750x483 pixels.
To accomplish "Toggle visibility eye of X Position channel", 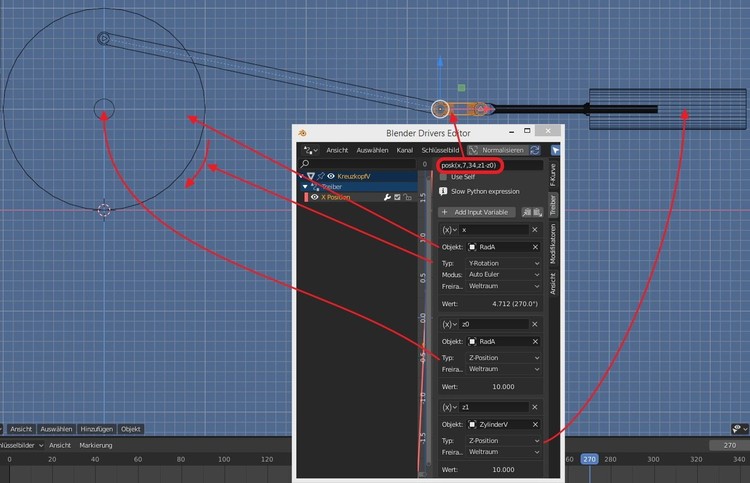I will click(314, 197).
